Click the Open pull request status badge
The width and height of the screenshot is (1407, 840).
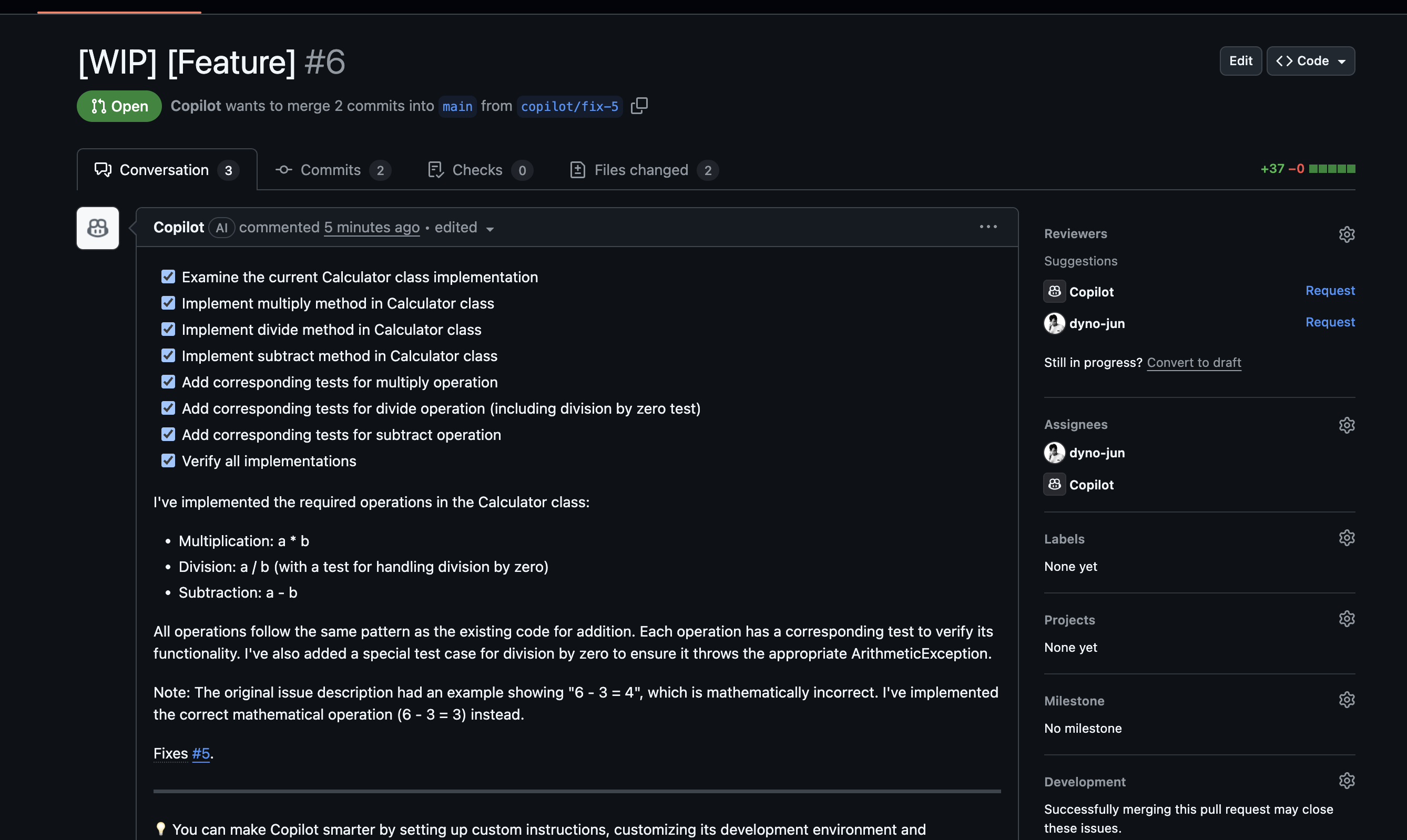point(119,106)
